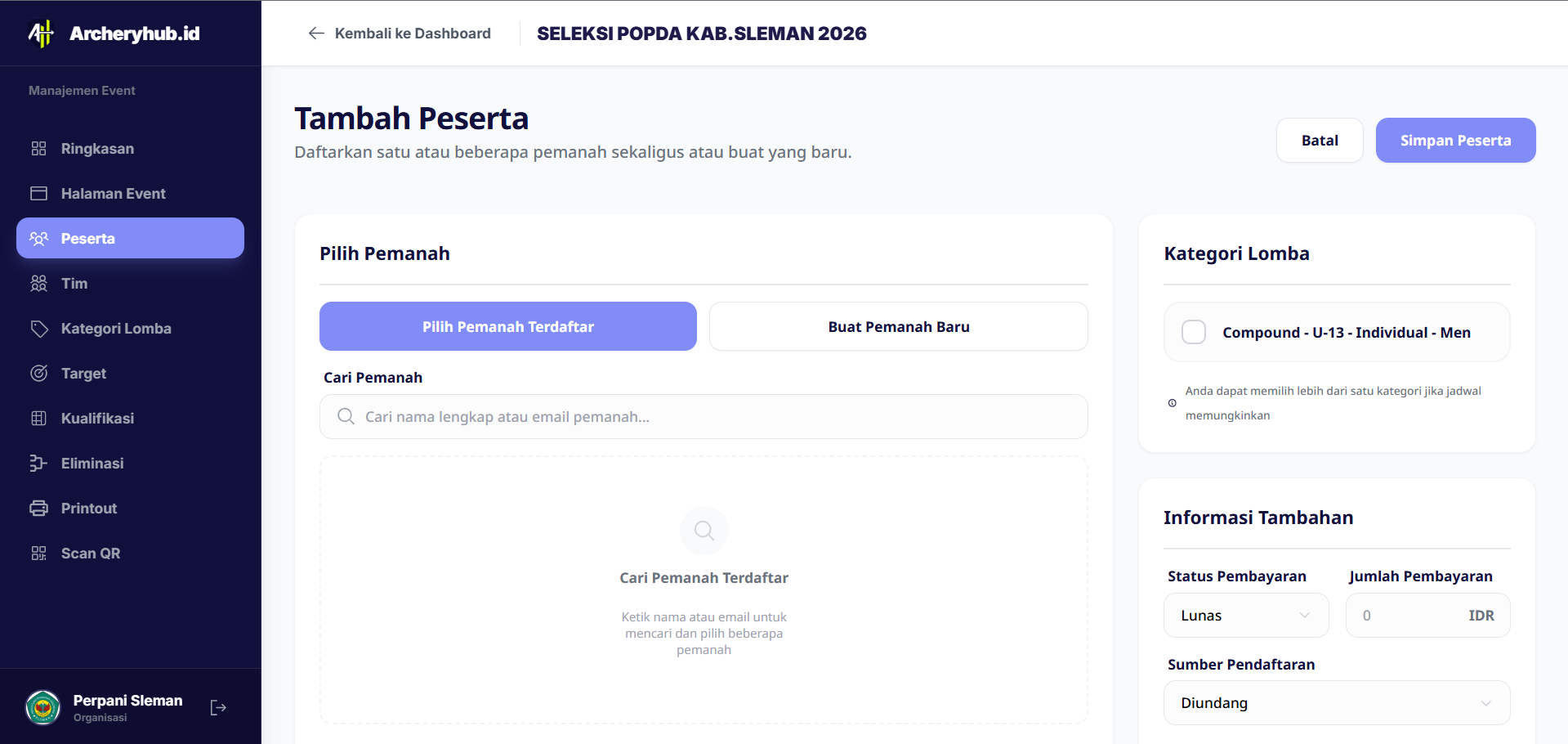Screen dimensions: 1568x744
Task: Select the Pilih Pemanah Terdaftar tab
Action: [x=507, y=326]
